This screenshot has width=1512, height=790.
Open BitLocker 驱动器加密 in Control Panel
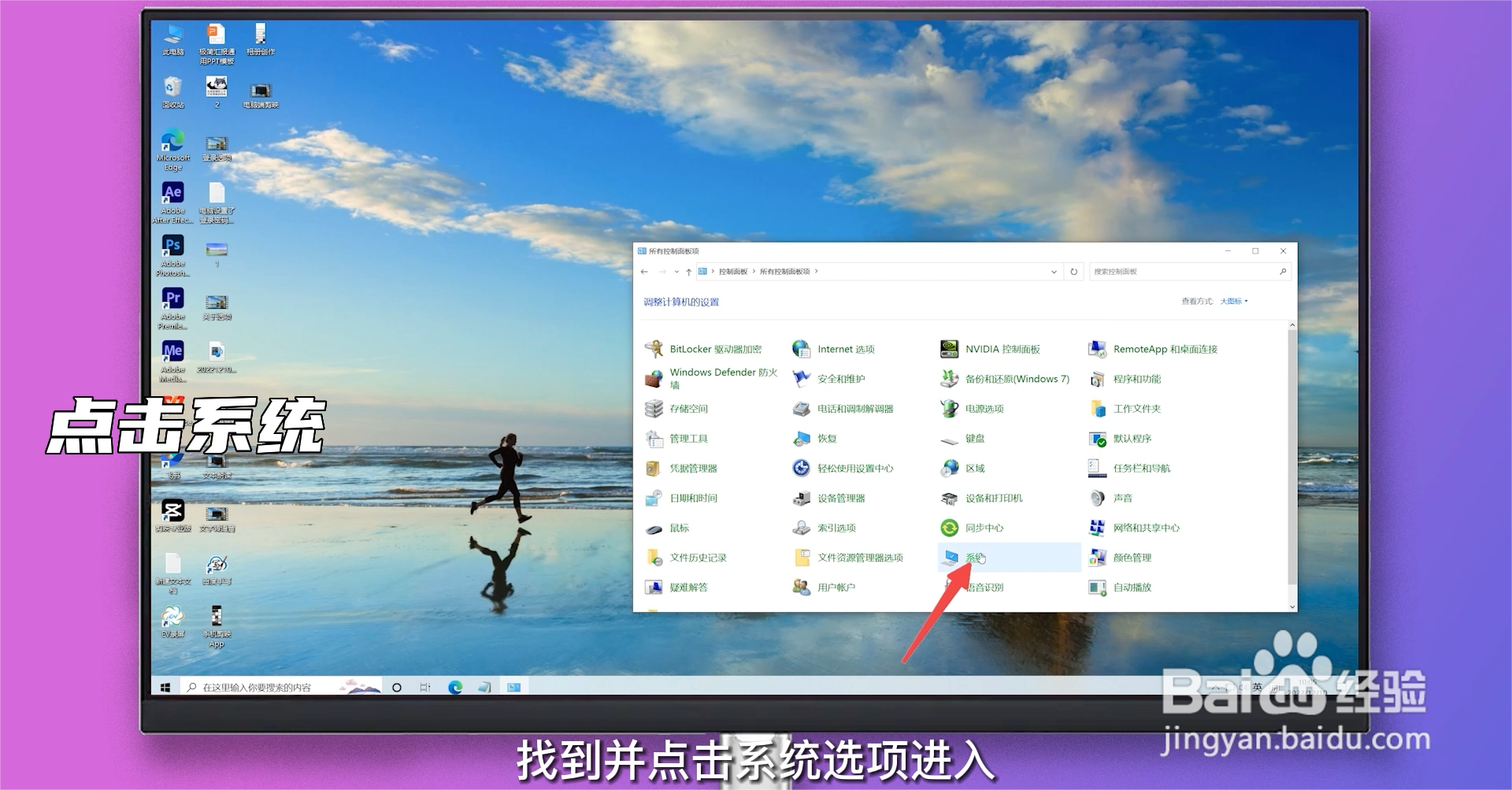(x=704, y=349)
